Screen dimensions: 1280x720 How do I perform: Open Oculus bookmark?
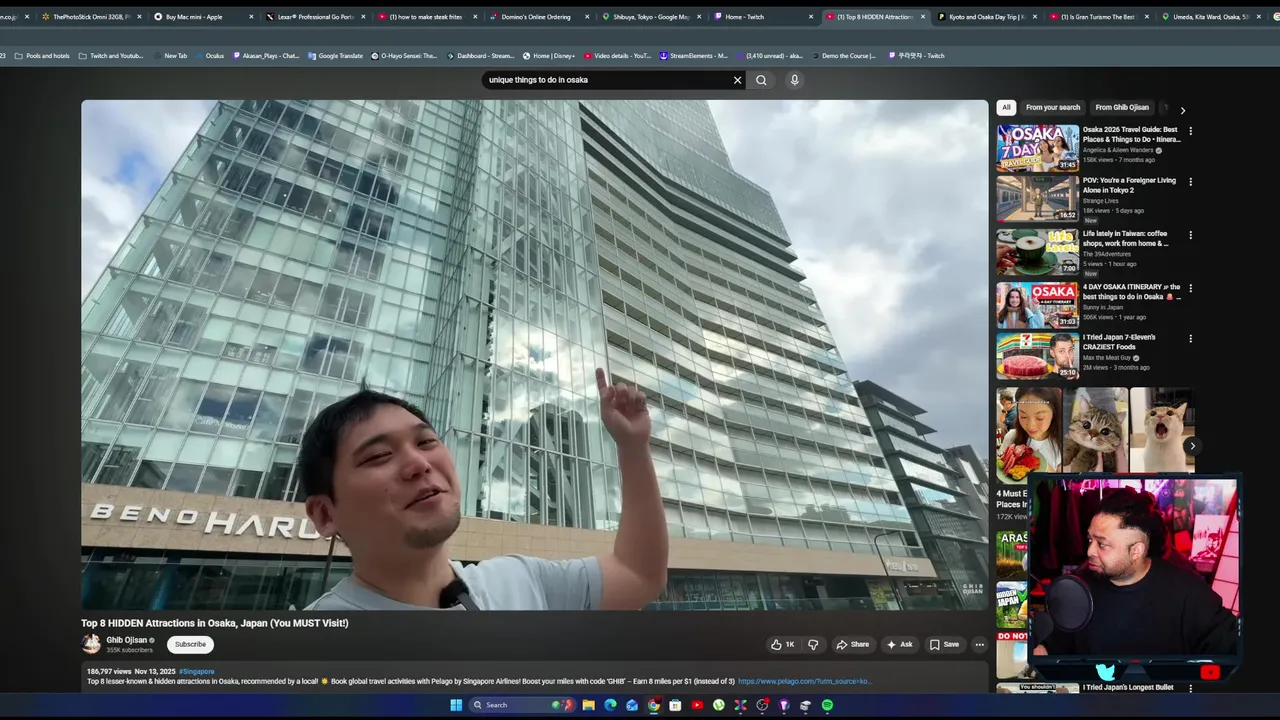pyautogui.click(x=209, y=56)
